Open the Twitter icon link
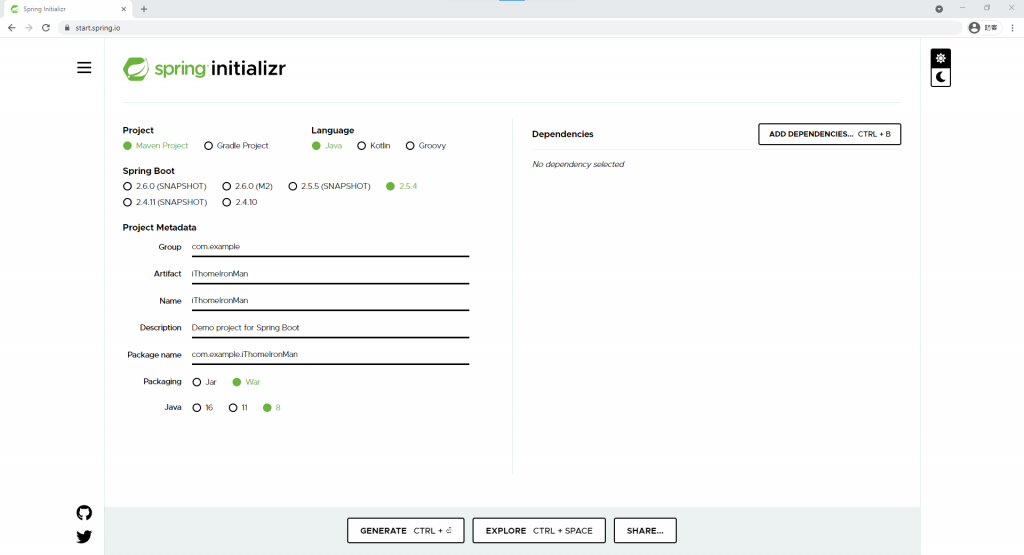 (84, 537)
